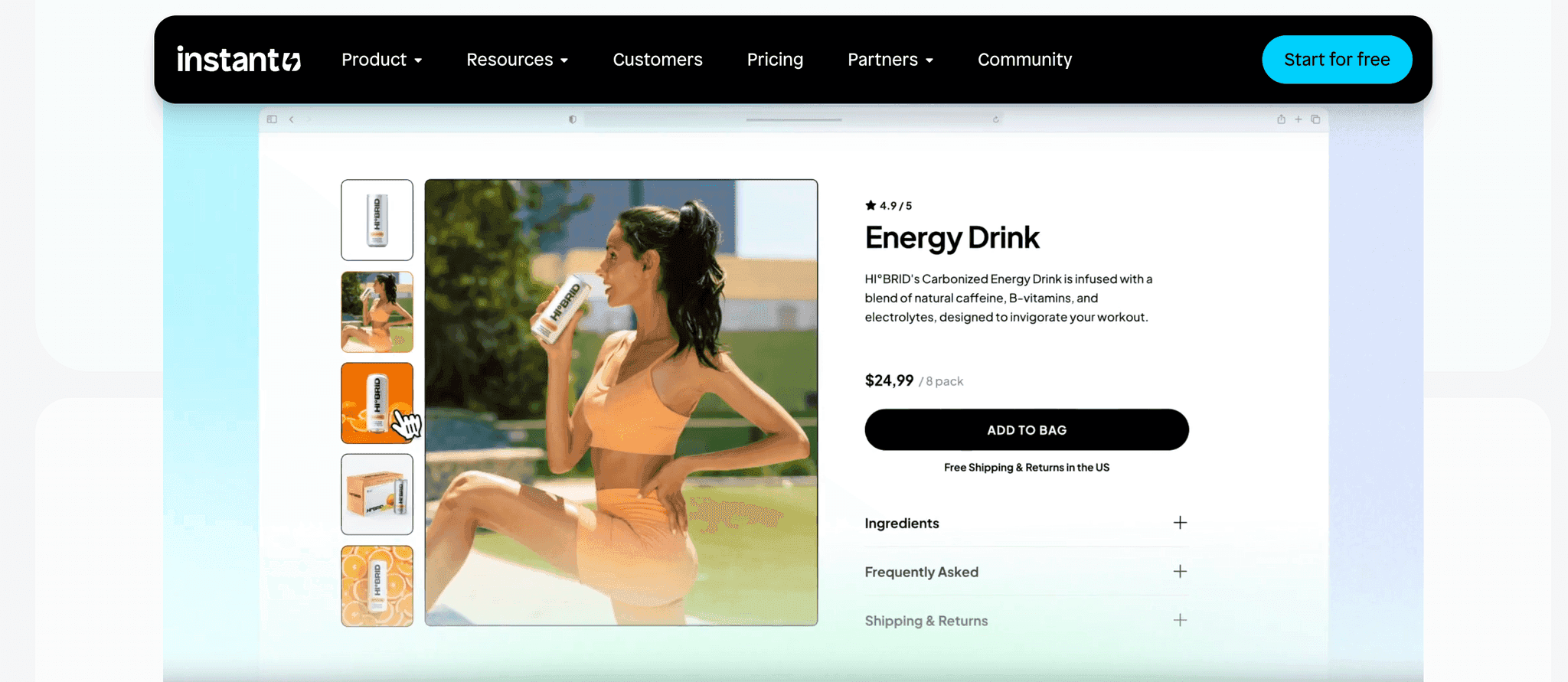Select the woman drinking thumbnail
Image resolution: width=1568 pixels, height=682 pixels.
pyautogui.click(x=377, y=312)
